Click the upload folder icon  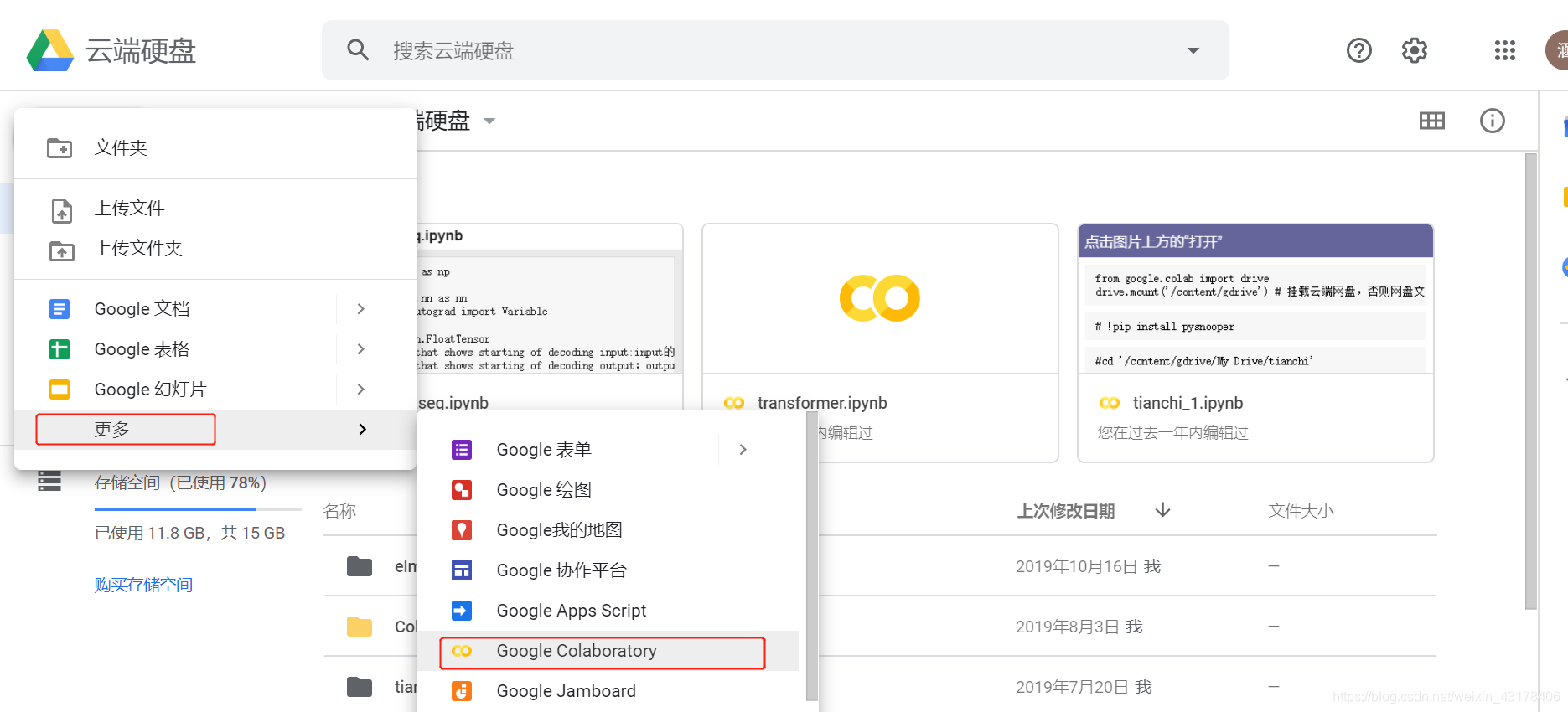point(62,250)
